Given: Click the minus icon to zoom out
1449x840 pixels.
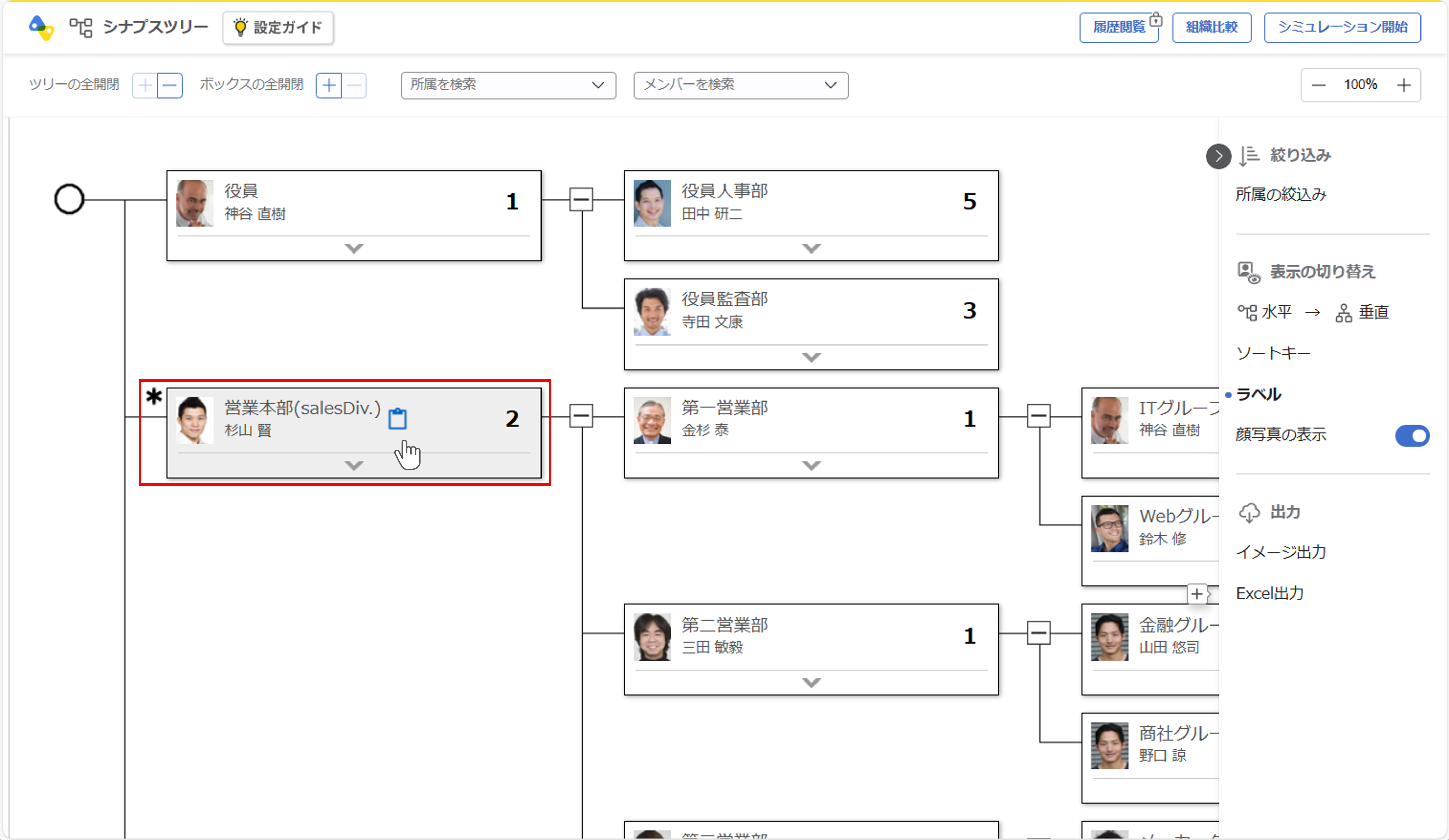Looking at the screenshot, I should [x=1319, y=85].
